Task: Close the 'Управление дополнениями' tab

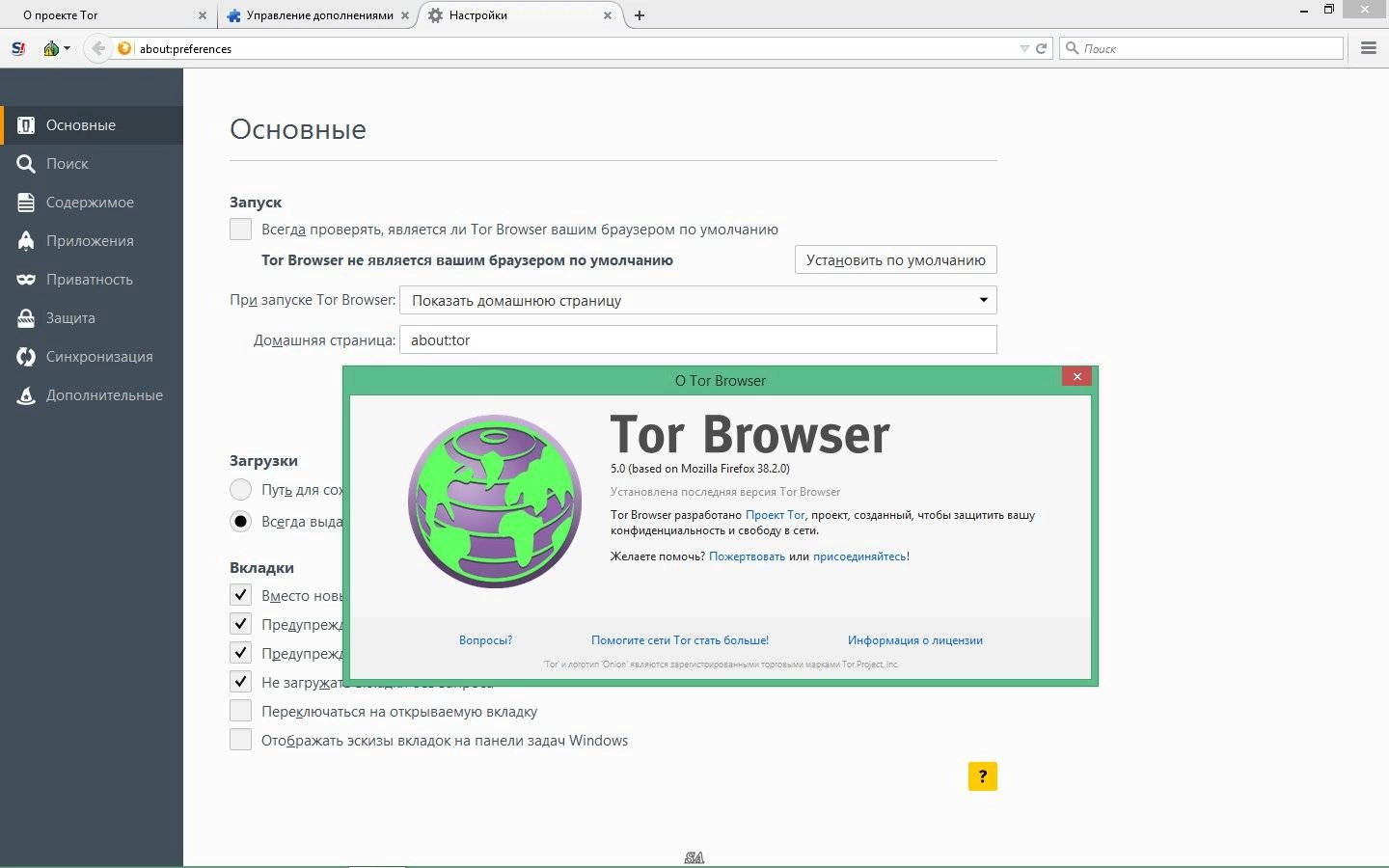Action: pyautogui.click(x=405, y=15)
